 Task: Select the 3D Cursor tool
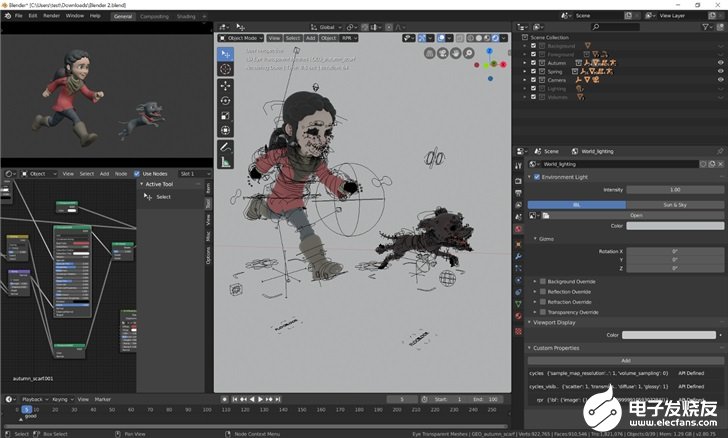[x=226, y=69]
